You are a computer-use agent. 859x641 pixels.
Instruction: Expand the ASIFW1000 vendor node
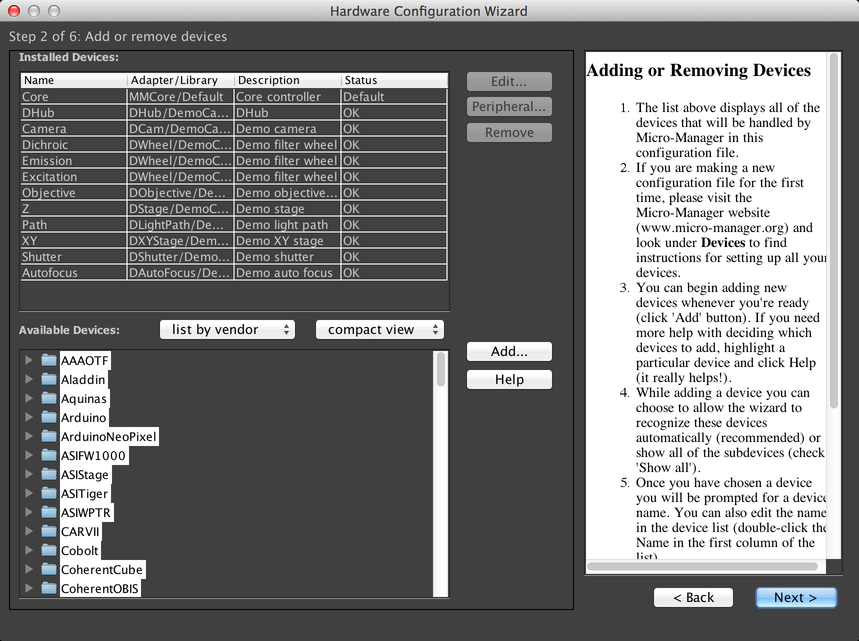click(29, 455)
